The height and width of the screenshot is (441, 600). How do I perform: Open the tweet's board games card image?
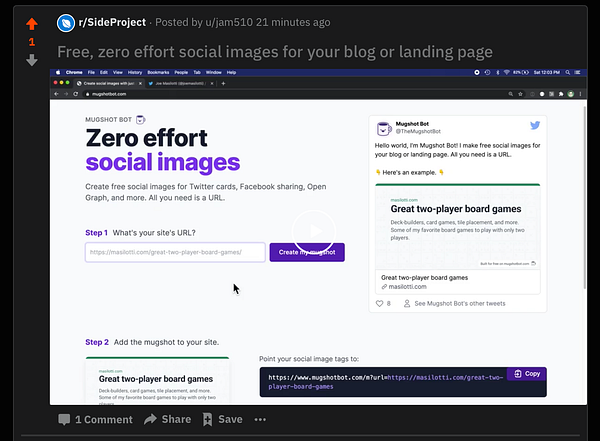tap(458, 227)
